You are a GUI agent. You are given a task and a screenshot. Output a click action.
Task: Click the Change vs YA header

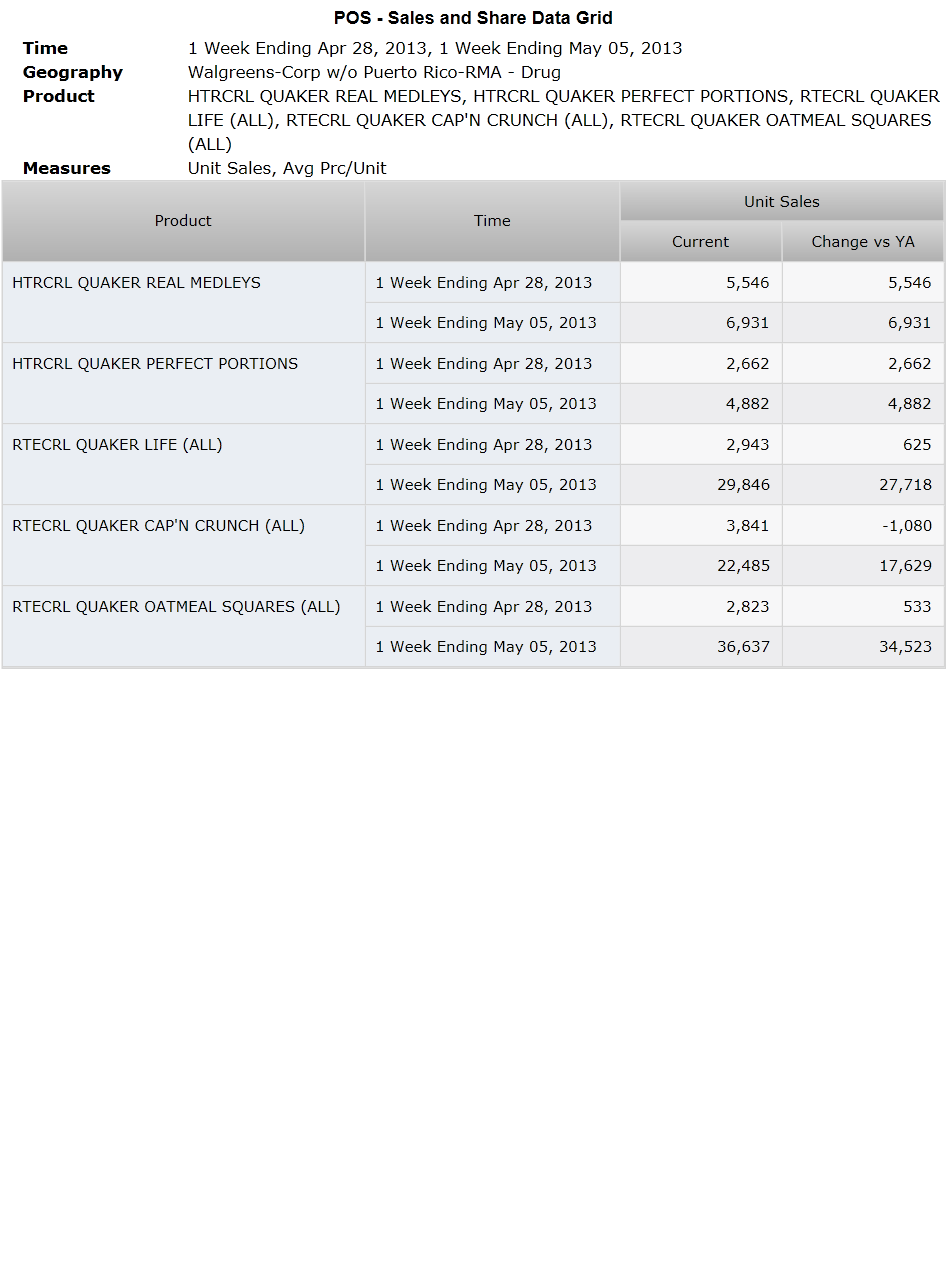863,242
